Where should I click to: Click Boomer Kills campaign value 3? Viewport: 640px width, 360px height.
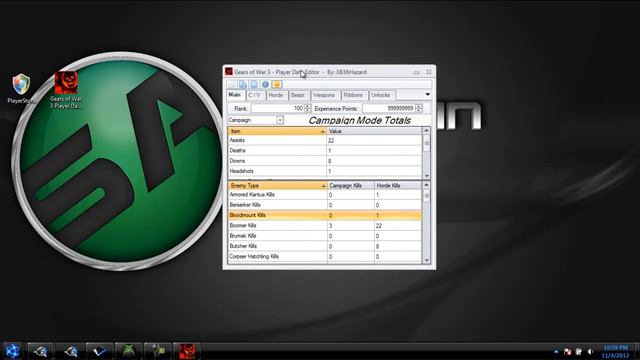(x=351, y=225)
